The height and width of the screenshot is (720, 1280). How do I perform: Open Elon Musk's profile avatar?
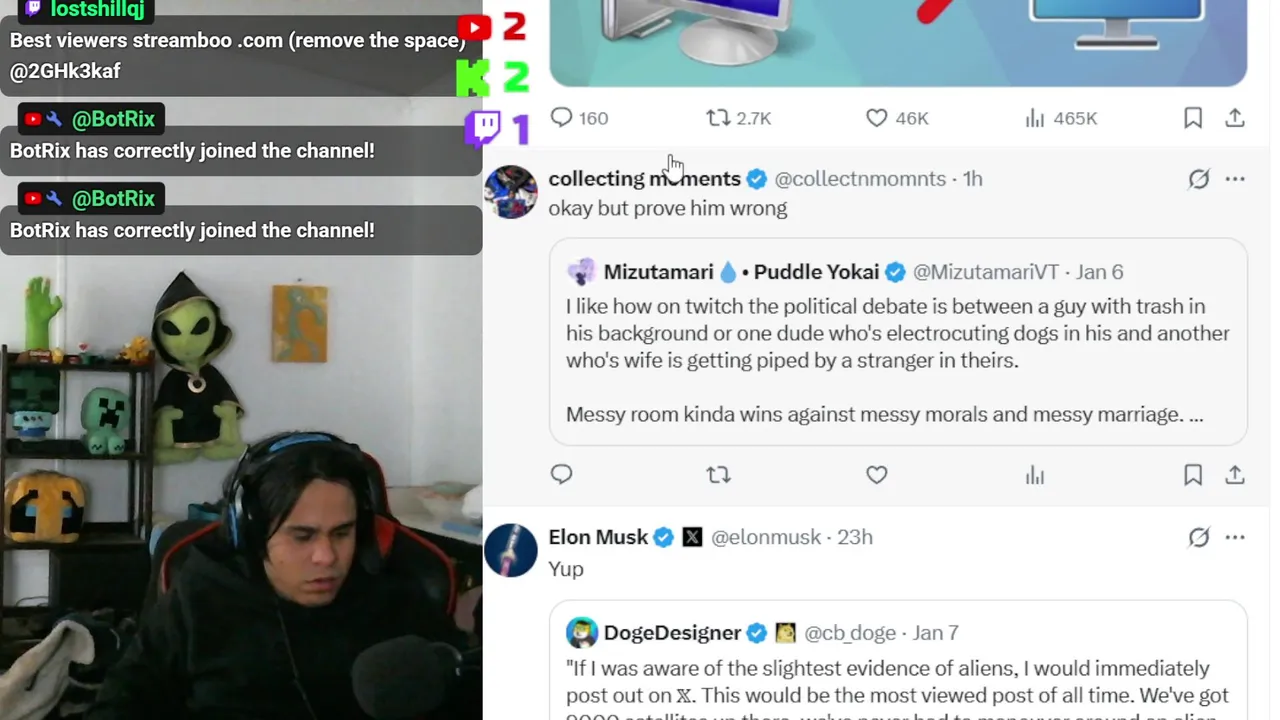click(511, 550)
